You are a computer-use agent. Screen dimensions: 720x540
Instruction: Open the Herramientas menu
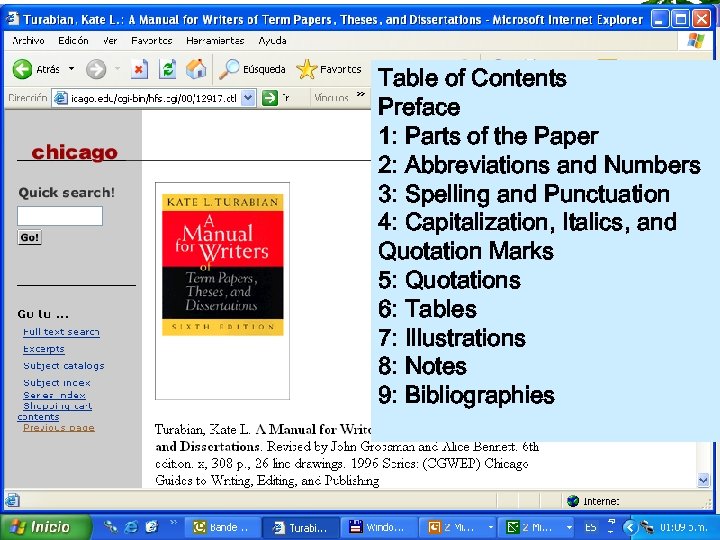point(215,40)
